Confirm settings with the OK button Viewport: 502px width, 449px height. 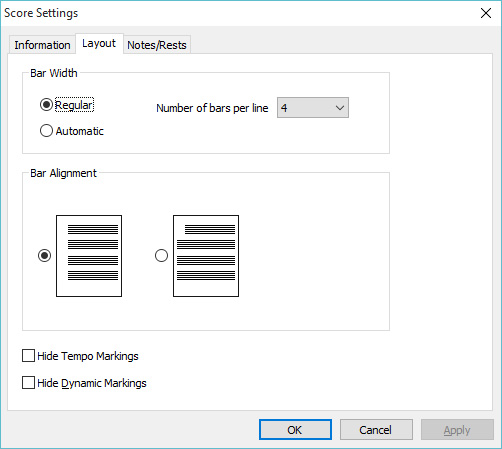tap(295, 430)
